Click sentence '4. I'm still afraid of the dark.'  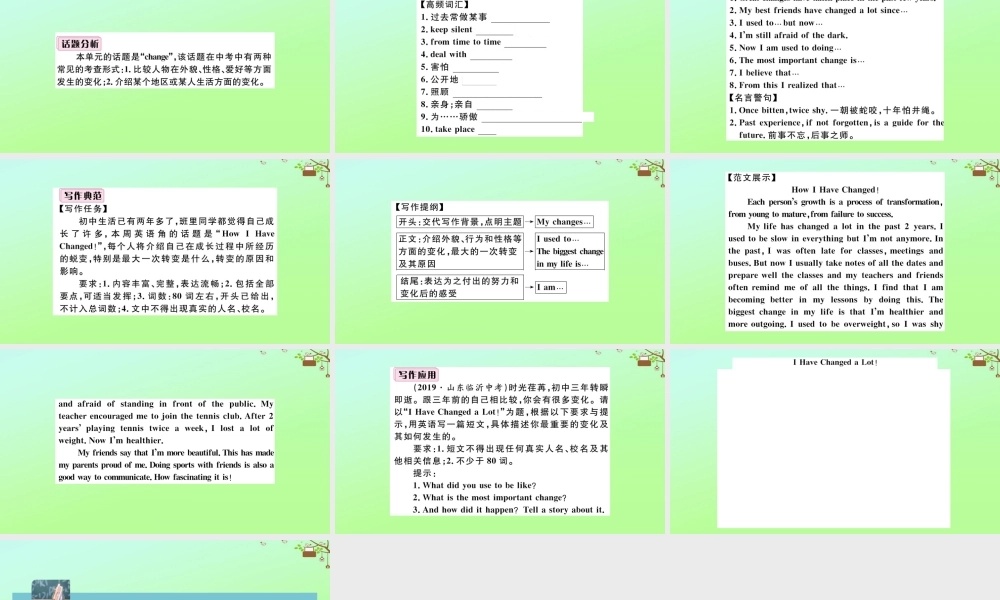788,35
